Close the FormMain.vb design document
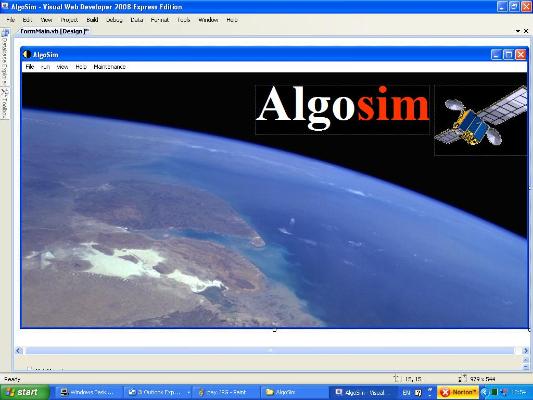The height and width of the screenshot is (400, 533). [x=526, y=31]
